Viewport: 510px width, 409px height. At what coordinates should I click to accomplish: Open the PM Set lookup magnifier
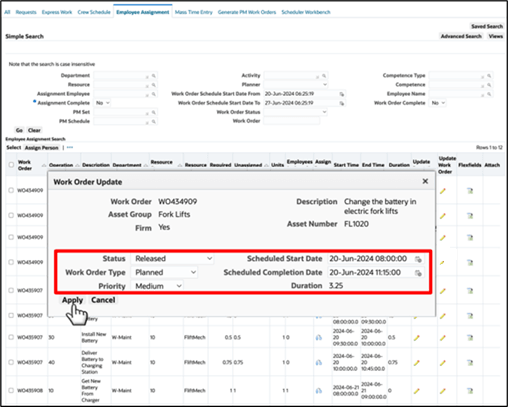pos(154,113)
